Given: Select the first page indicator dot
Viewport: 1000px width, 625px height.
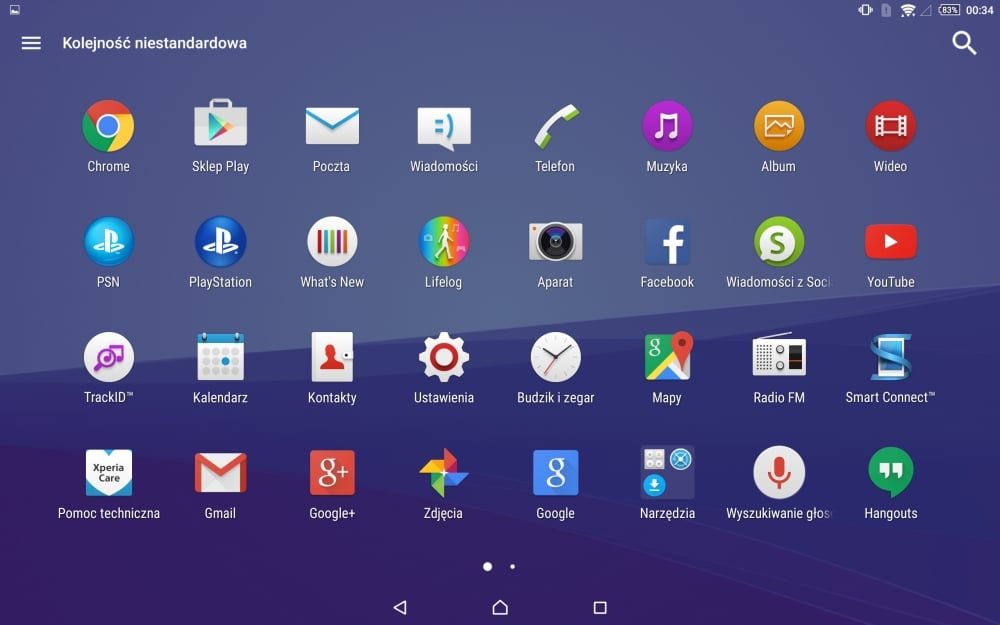Looking at the screenshot, I should [x=487, y=566].
